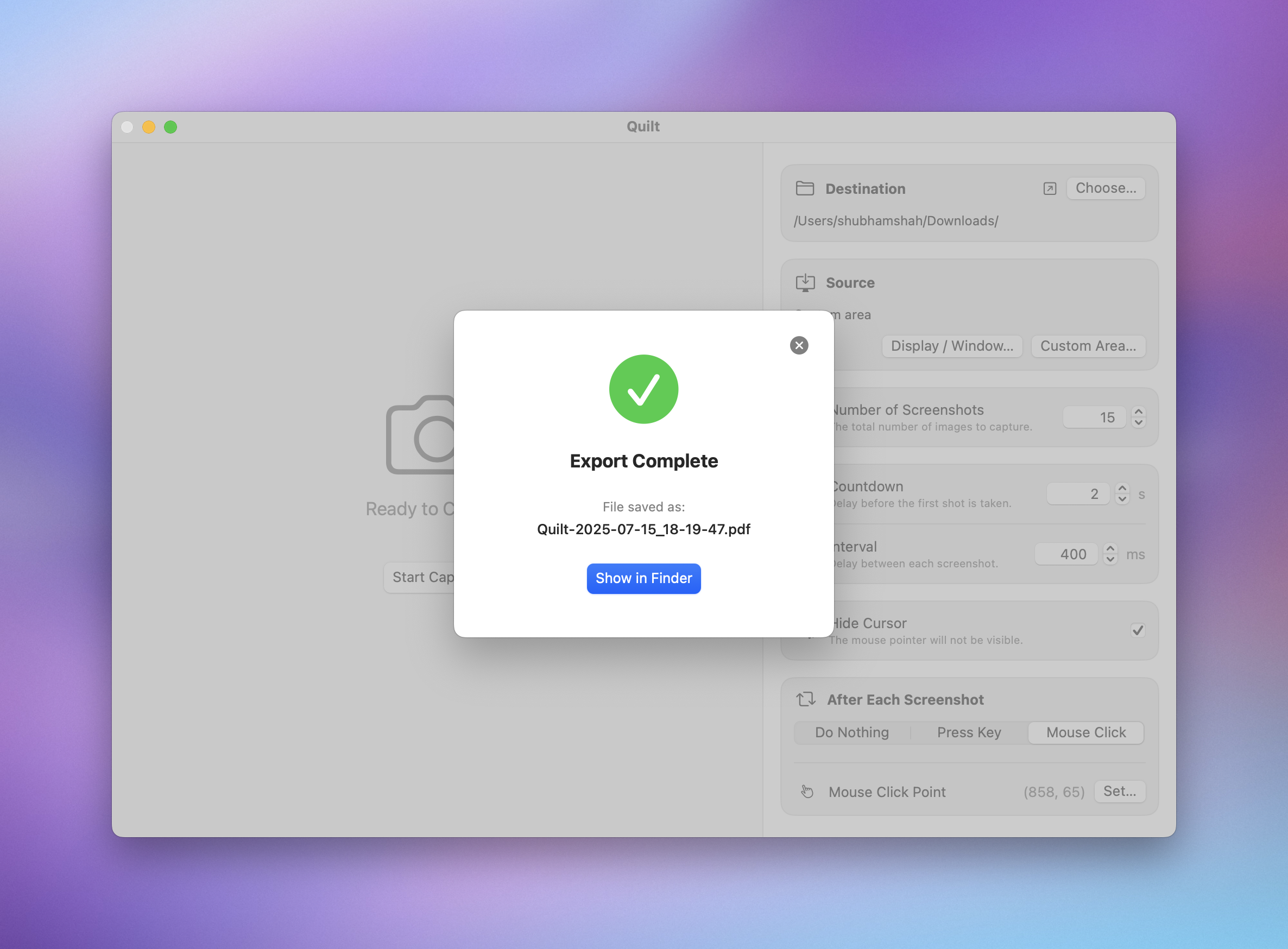The height and width of the screenshot is (949, 1288).
Task: Click the Source display icon
Action: coord(805,283)
